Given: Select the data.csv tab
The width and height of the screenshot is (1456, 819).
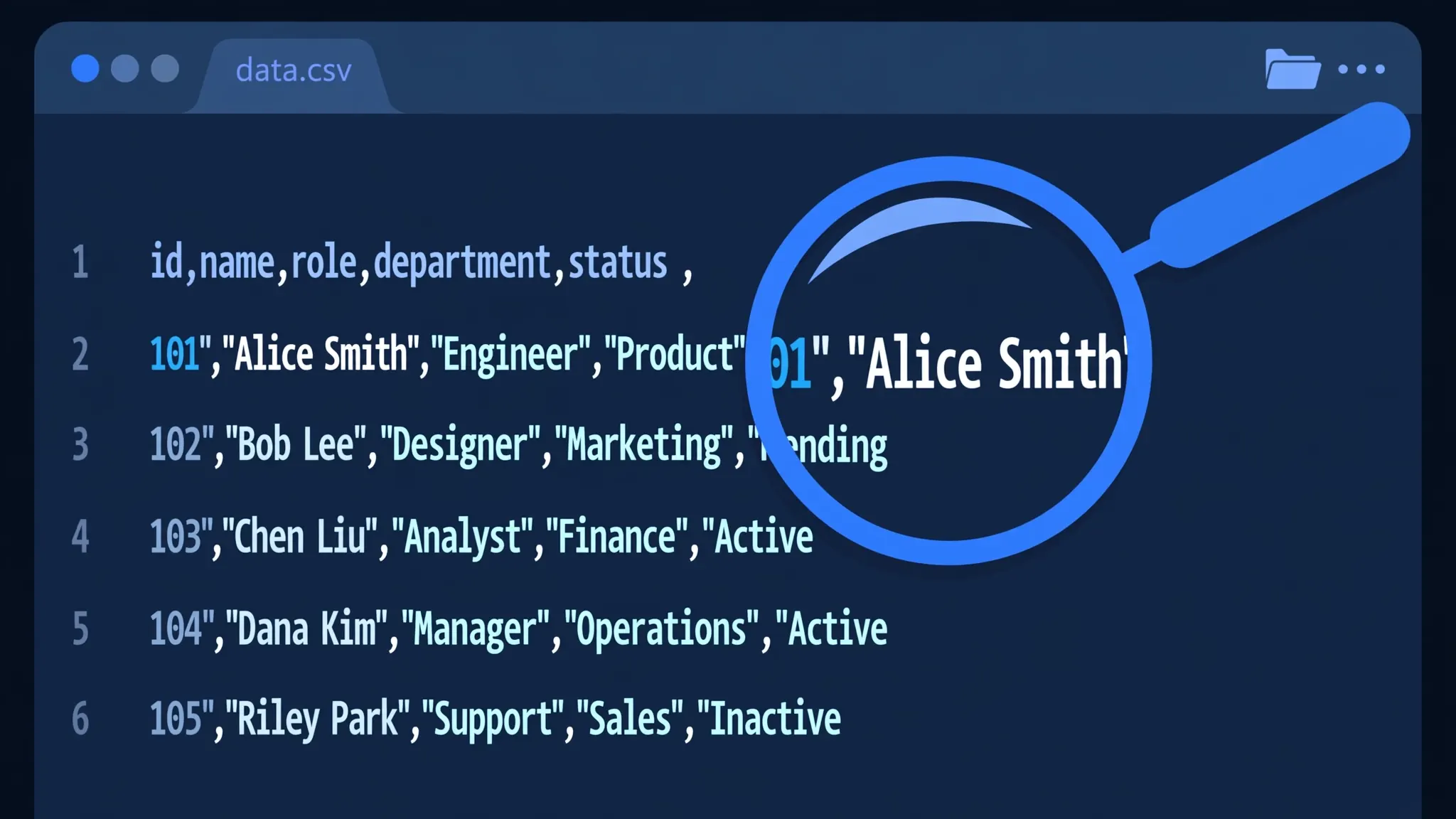Looking at the screenshot, I should point(294,70).
